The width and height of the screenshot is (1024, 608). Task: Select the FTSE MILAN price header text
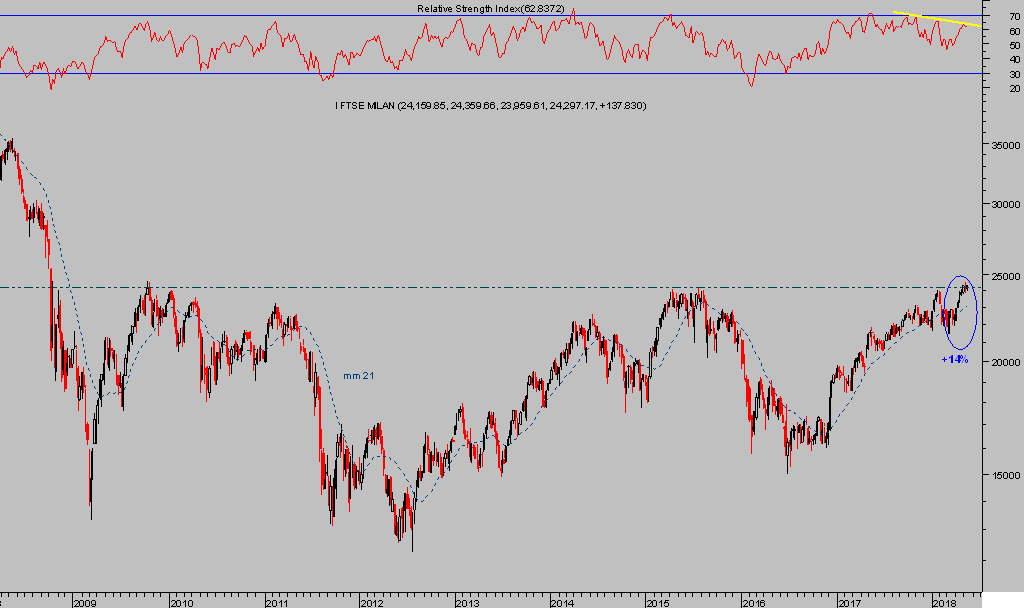point(491,105)
